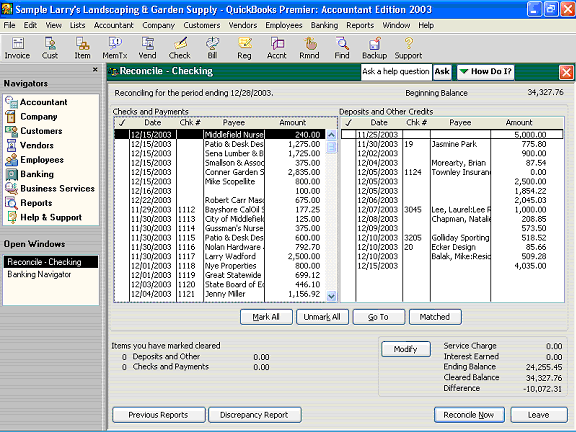
Task: Open the Backup toolbar icon
Action: (374, 48)
